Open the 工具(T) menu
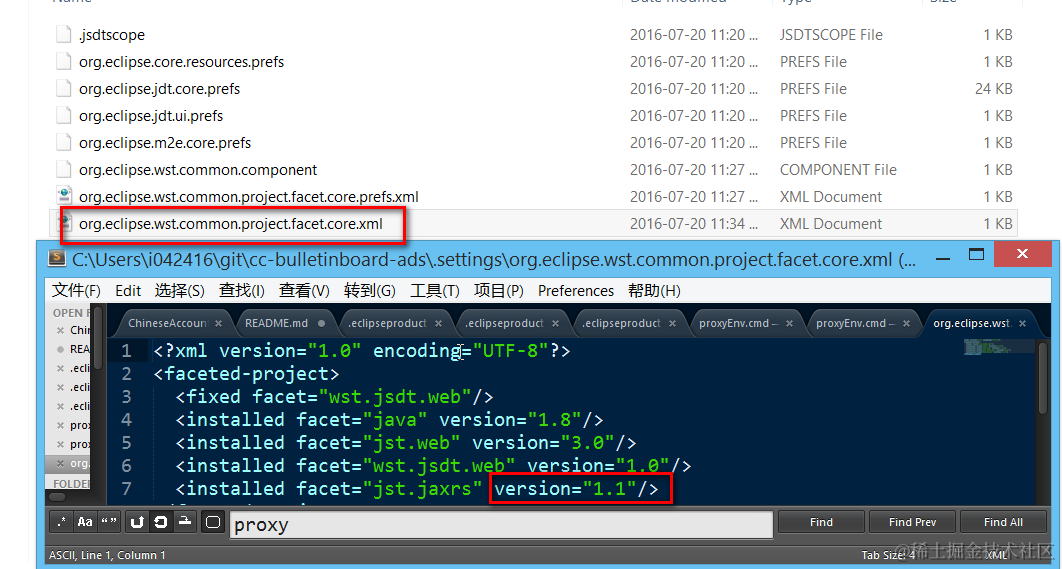 tap(435, 291)
